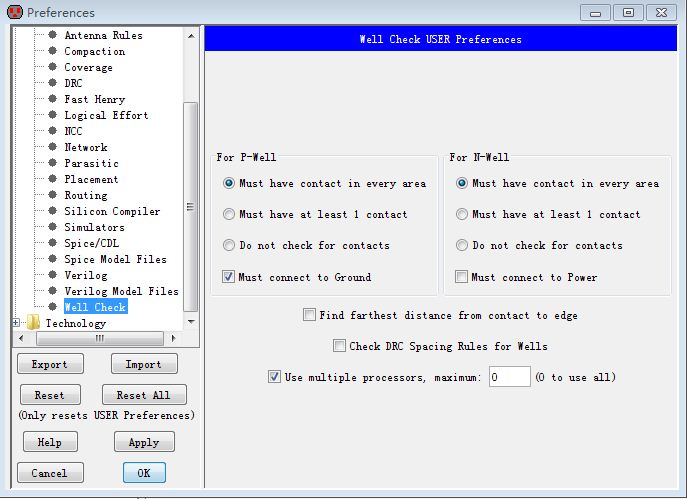Click the tree horizontal scrollbar thumb

coord(100,338)
